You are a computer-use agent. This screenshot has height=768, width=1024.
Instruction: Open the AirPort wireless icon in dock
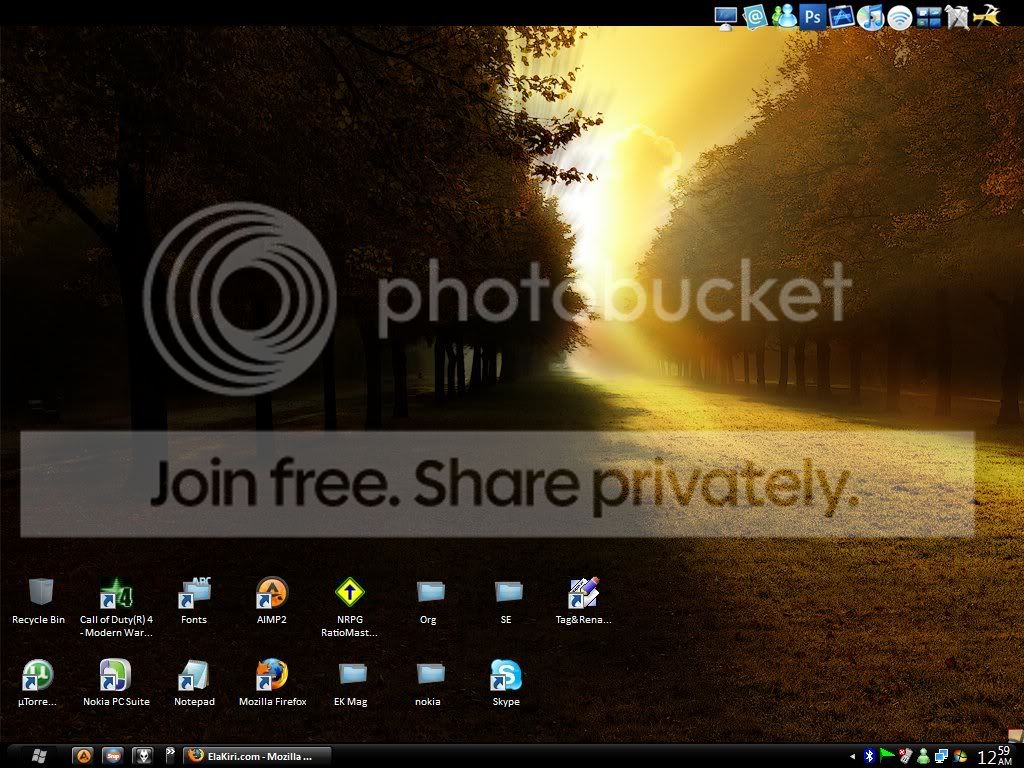point(899,18)
